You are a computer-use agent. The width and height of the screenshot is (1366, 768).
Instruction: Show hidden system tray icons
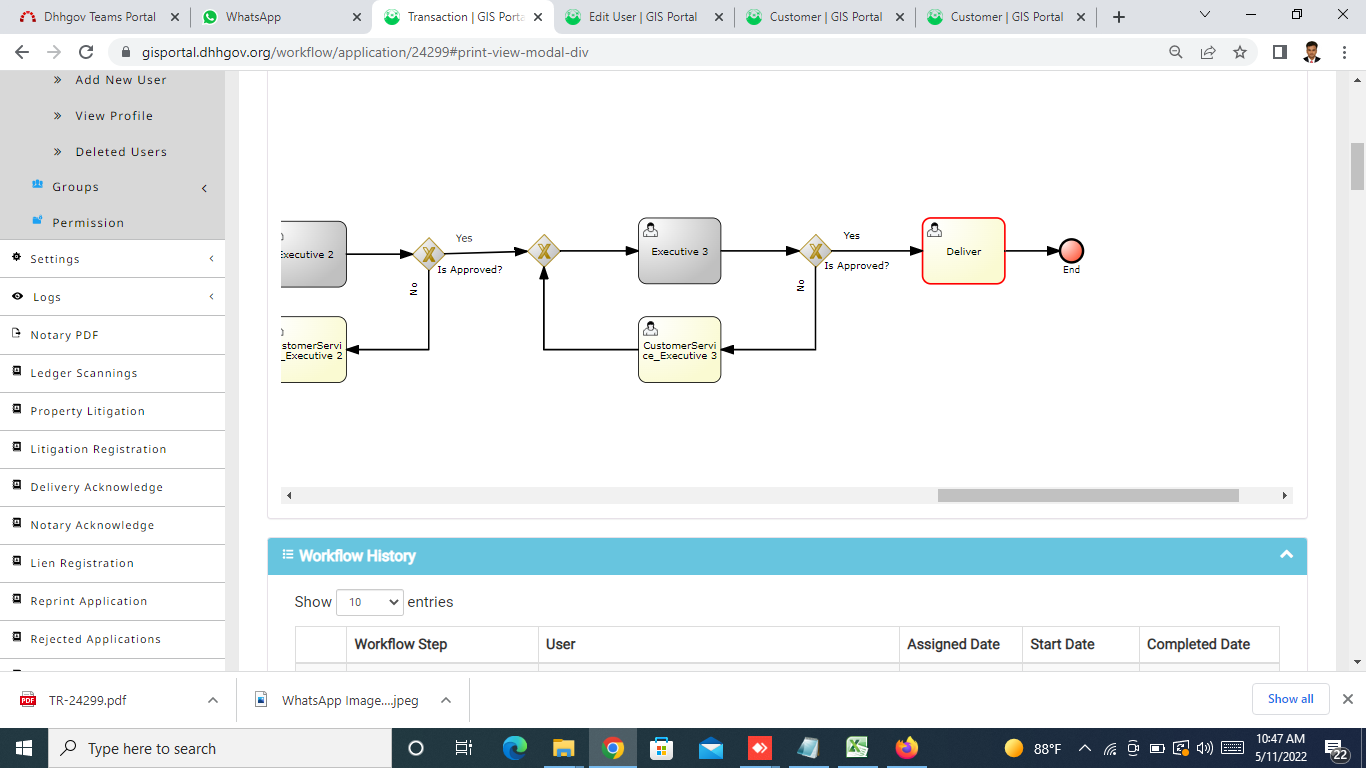point(1084,748)
